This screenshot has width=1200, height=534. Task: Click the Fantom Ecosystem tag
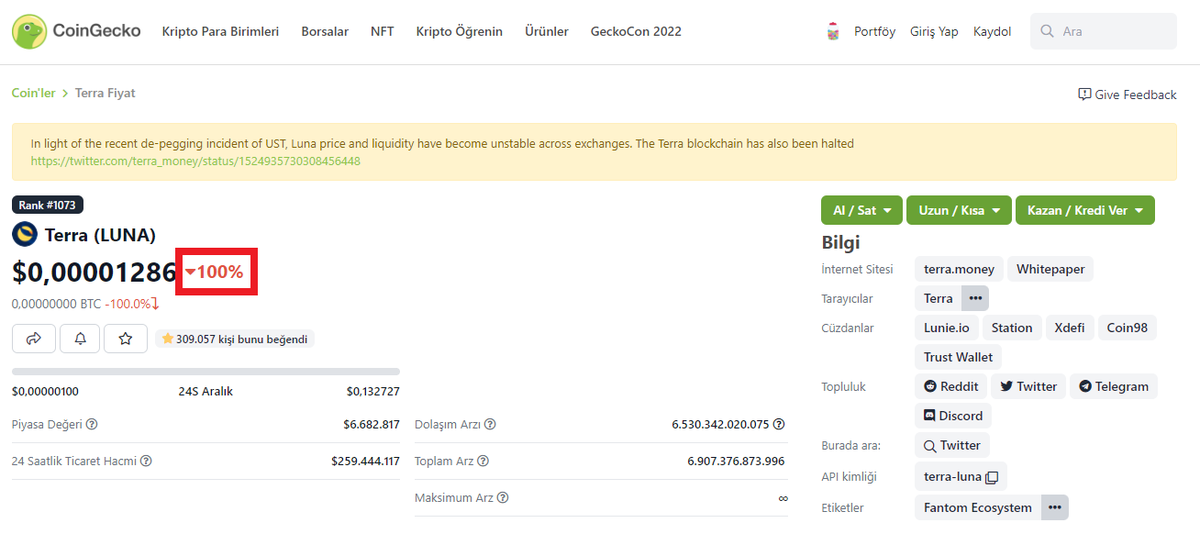pyautogui.click(x=978, y=507)
